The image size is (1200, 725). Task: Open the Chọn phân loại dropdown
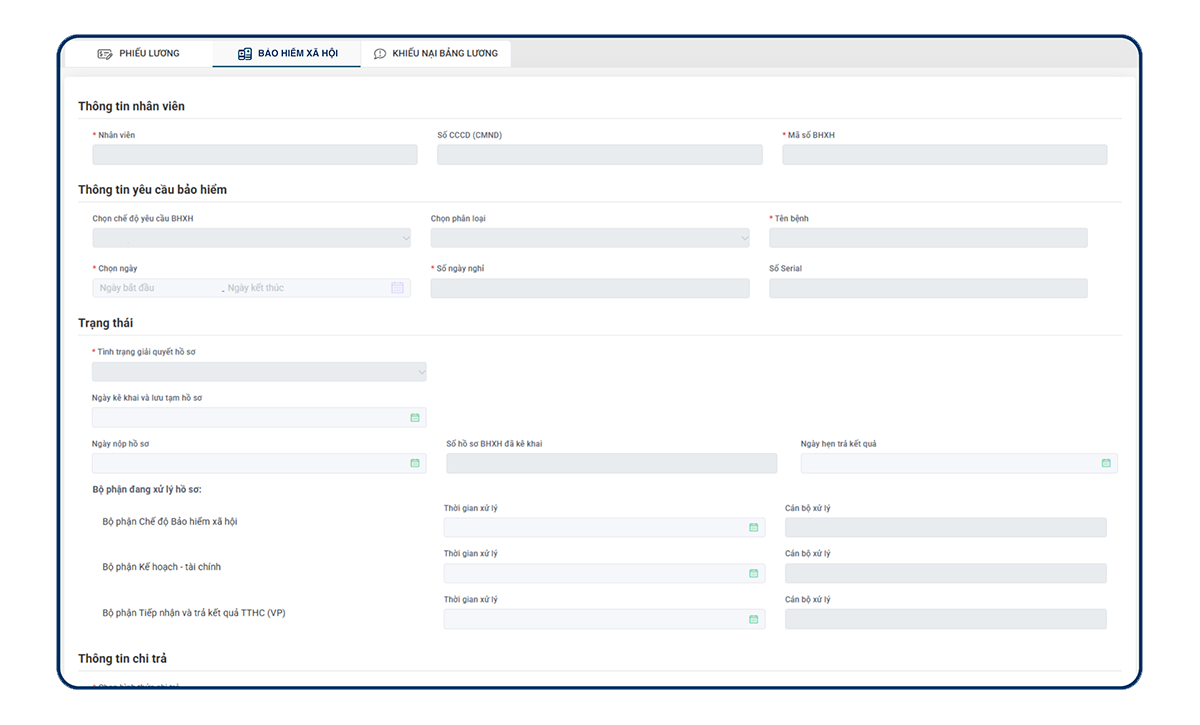click(590, 238)
